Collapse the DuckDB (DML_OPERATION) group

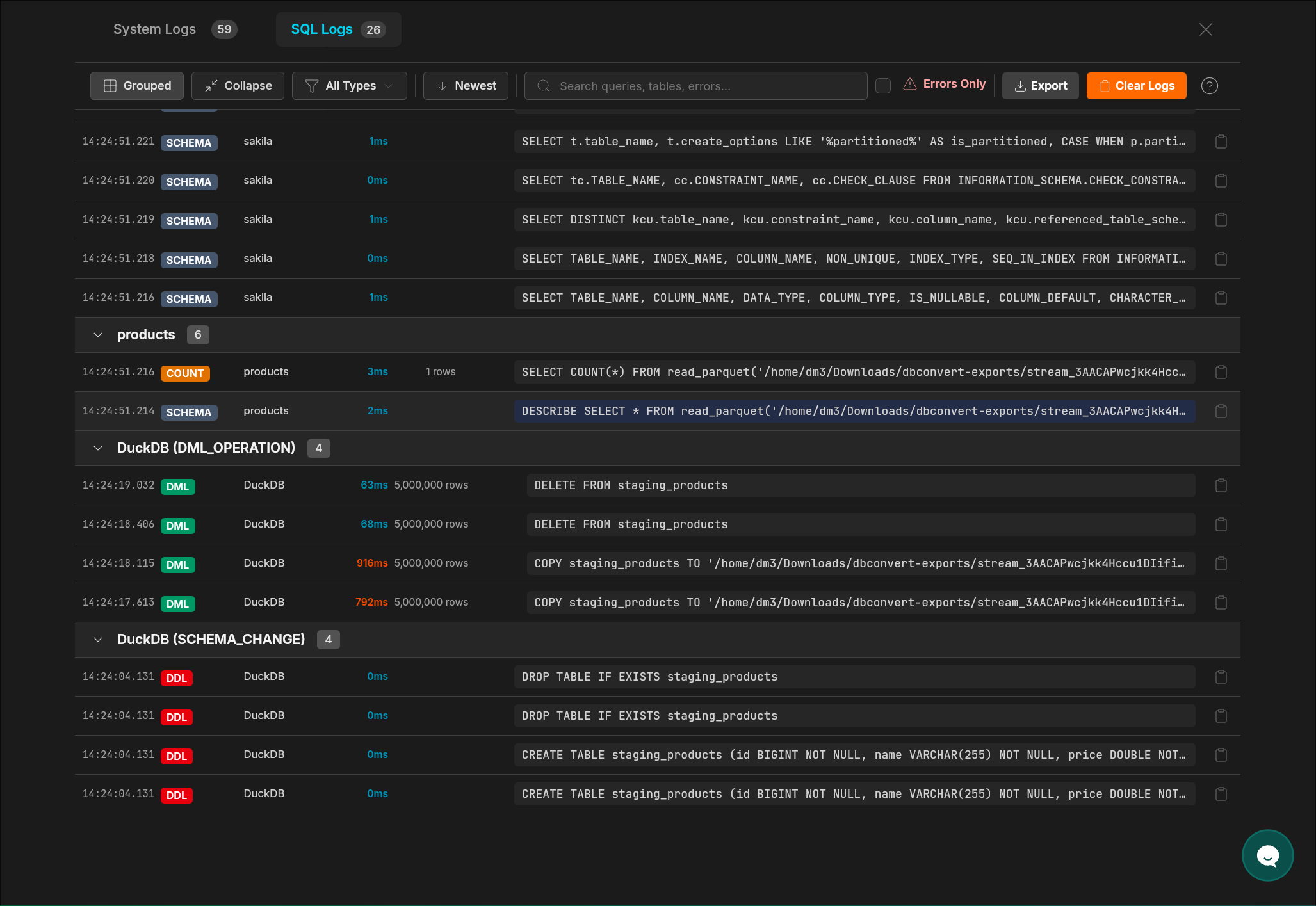[98, 448]
